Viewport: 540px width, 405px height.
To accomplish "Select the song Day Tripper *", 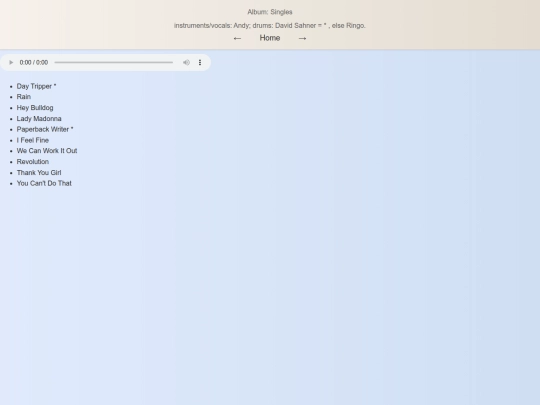I will click(37, 86).
